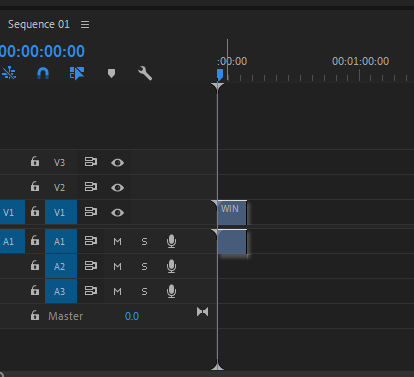Viewport: 414px width, 377px height.
Task: Toggle track lock on V1
Action: pyautogui.click(x=35, y=212)
